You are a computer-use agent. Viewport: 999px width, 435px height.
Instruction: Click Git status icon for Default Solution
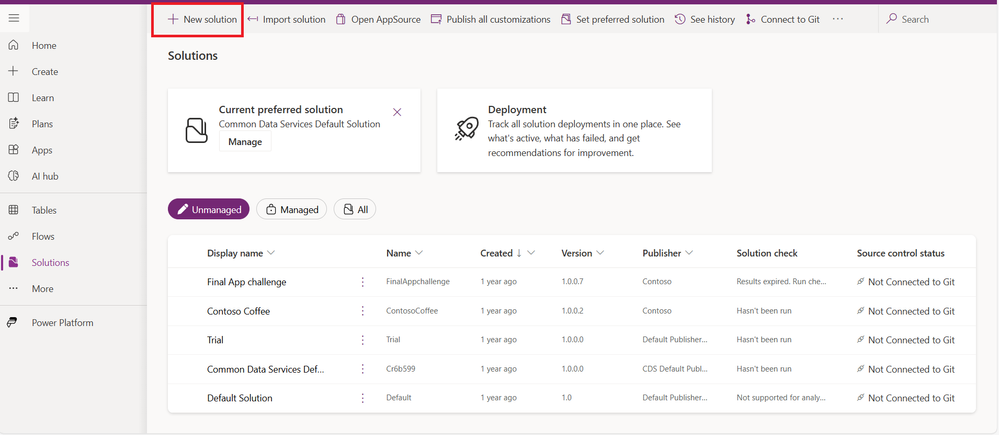(x=861, y=398)
